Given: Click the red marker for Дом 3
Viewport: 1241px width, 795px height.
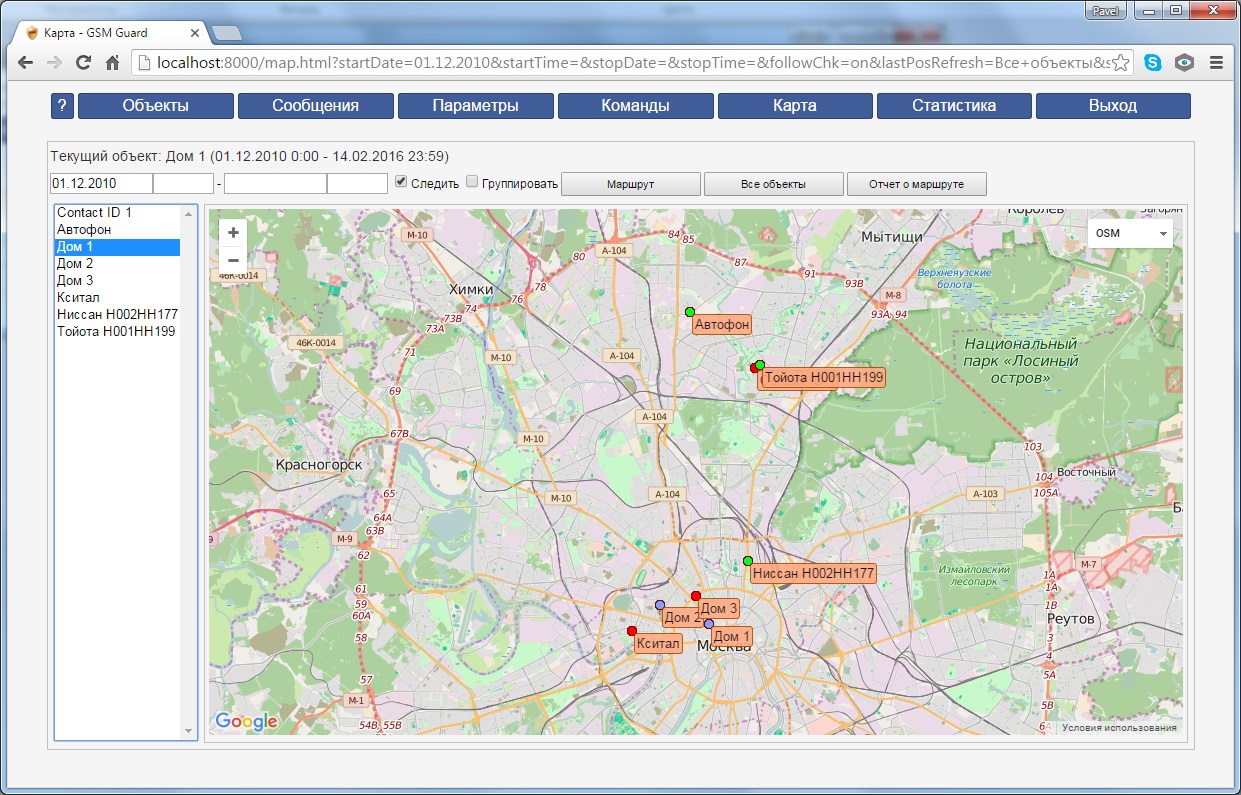Looking at the screenshot, I should click(696, 596).
